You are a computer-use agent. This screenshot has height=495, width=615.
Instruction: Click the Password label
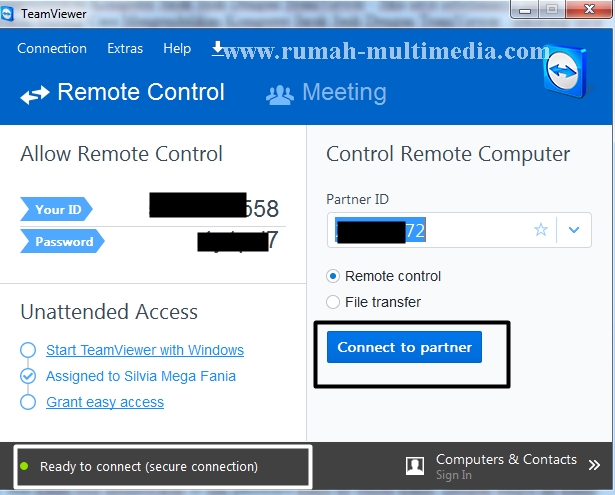click(63, 242)
